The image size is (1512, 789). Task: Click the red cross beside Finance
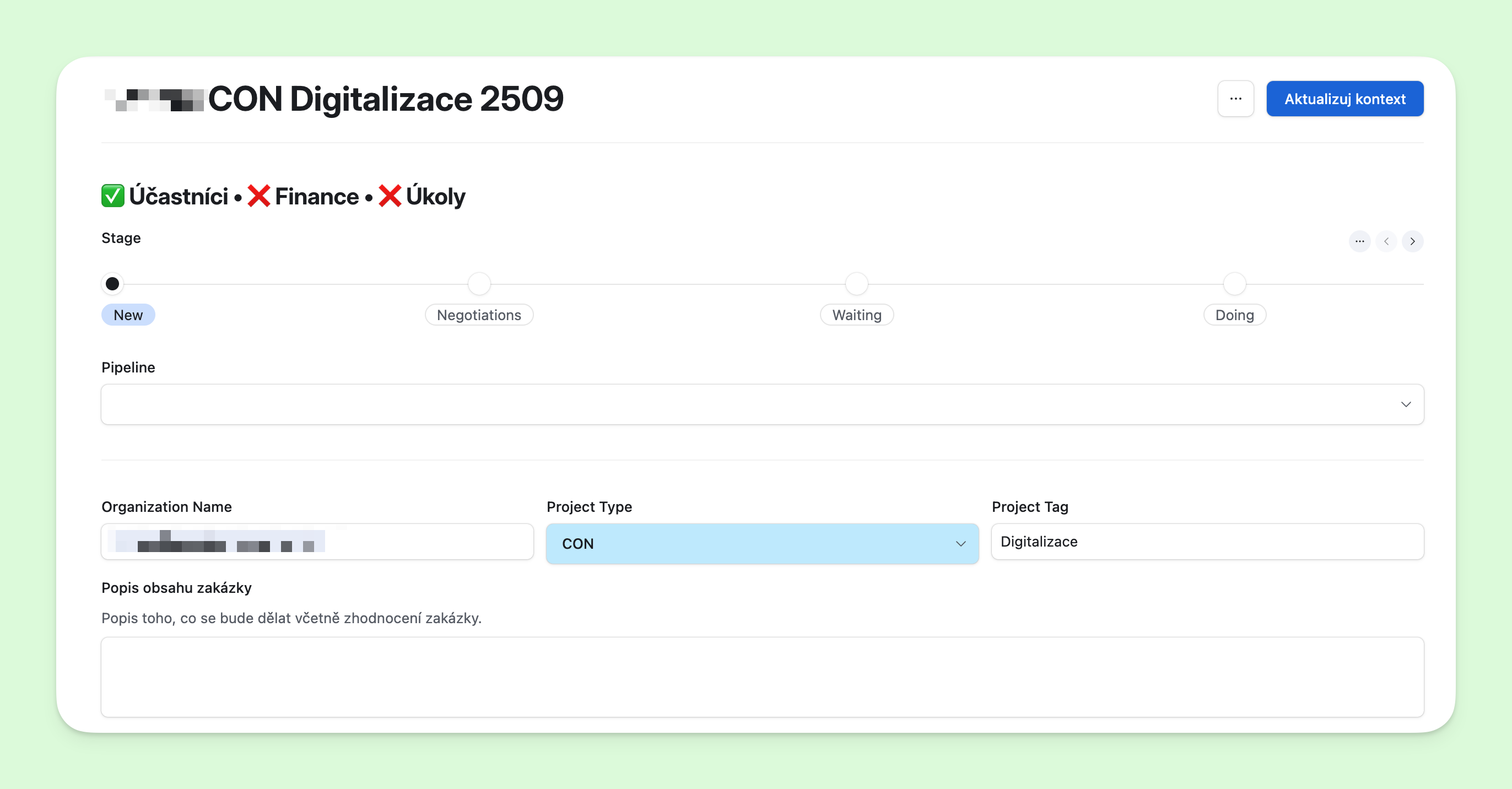(259, 196)
